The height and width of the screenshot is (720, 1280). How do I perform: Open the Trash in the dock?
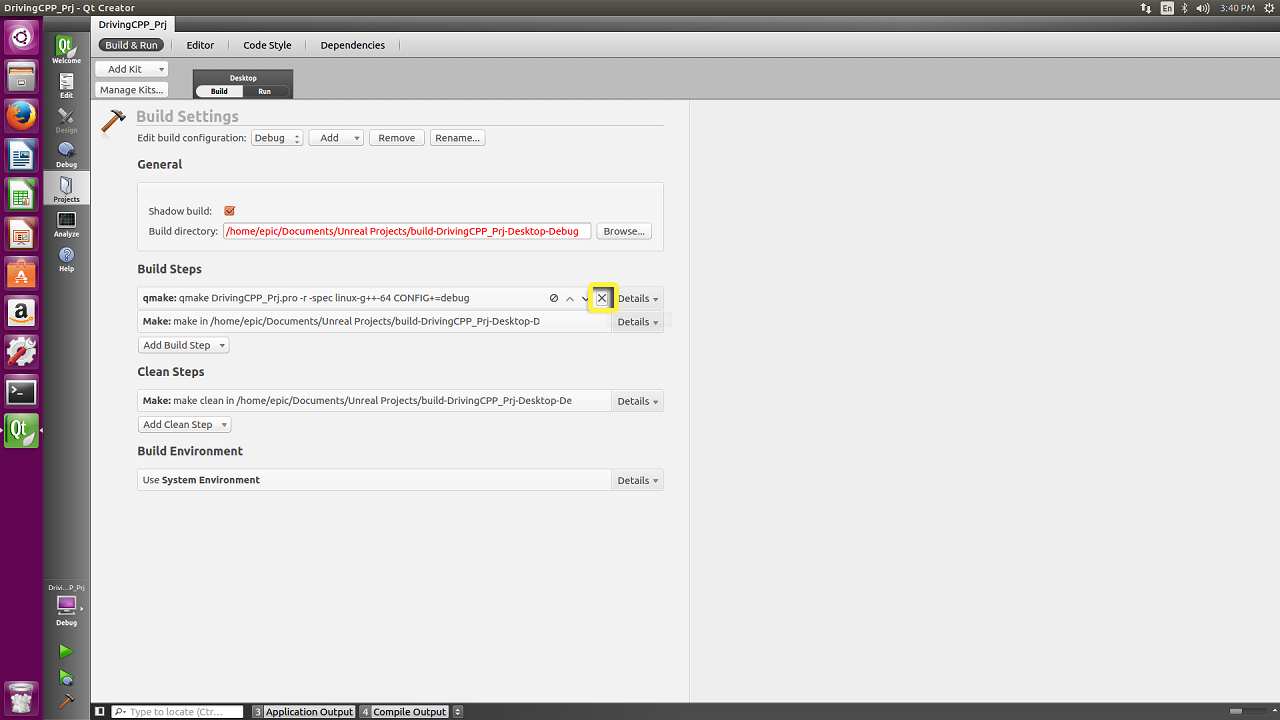tap(21, 697)
